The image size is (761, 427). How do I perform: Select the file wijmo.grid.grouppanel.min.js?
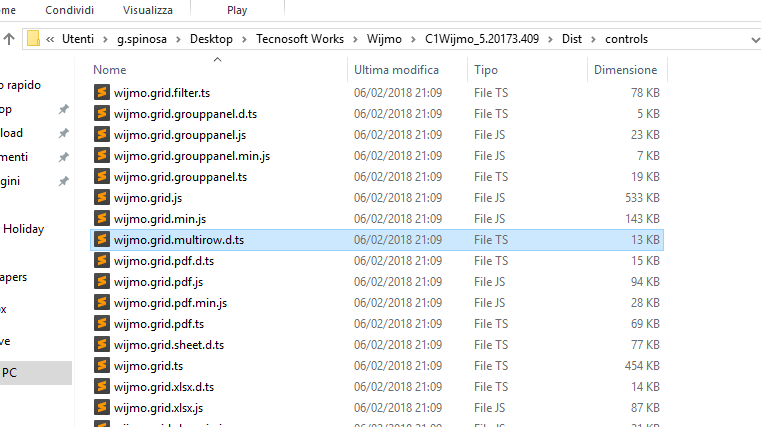tap(192, 155)
